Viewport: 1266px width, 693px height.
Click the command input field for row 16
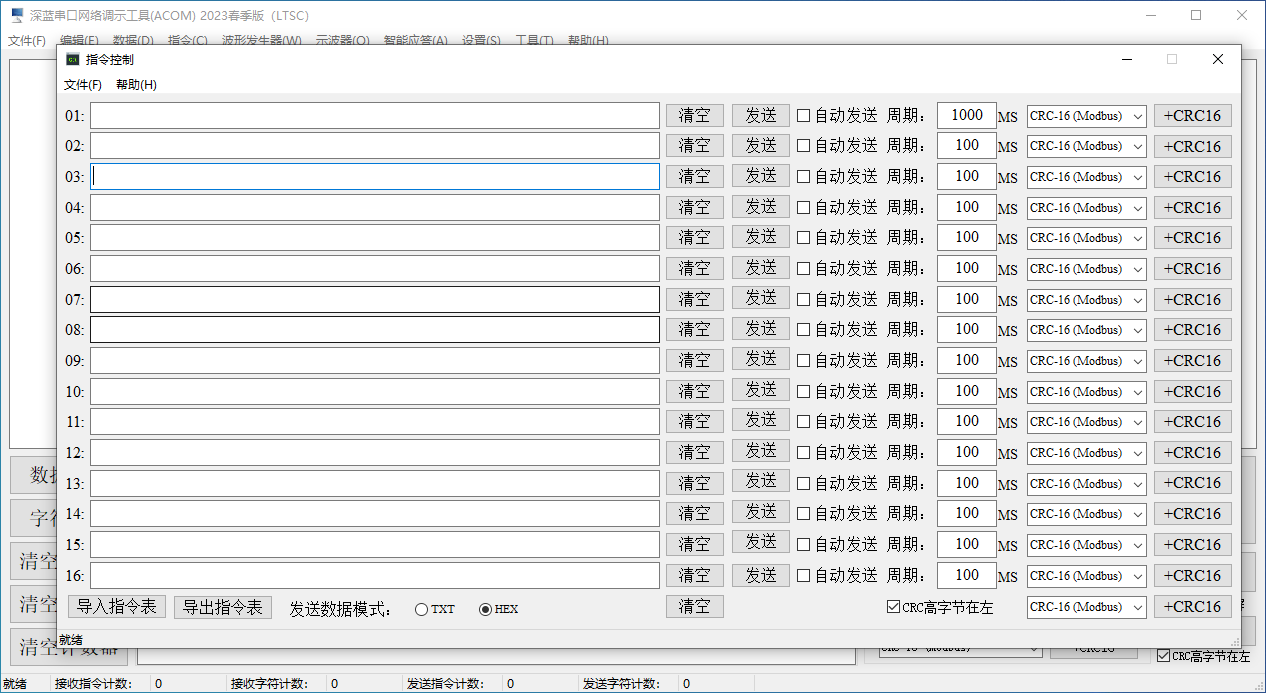coord(374,576)
